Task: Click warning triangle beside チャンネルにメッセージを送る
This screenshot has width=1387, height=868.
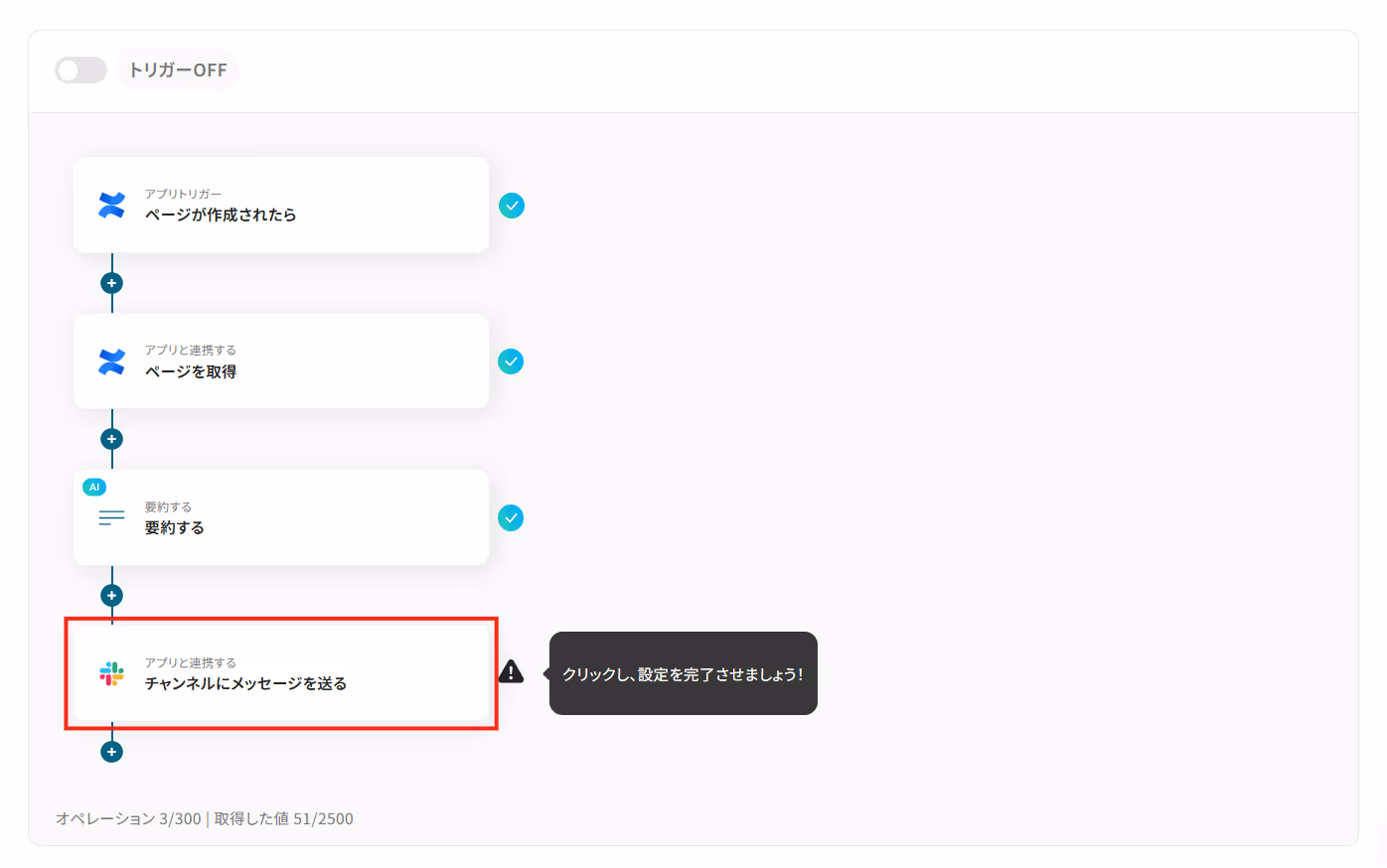Action: click(511, 672)
